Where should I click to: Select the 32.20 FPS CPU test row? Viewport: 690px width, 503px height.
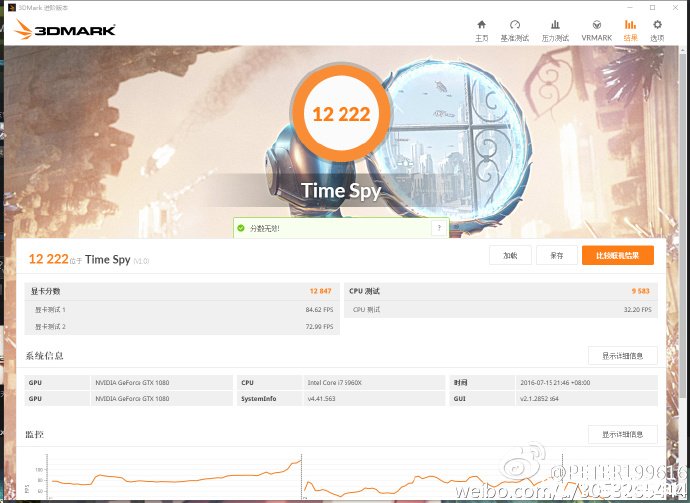[x=501, y=310]
